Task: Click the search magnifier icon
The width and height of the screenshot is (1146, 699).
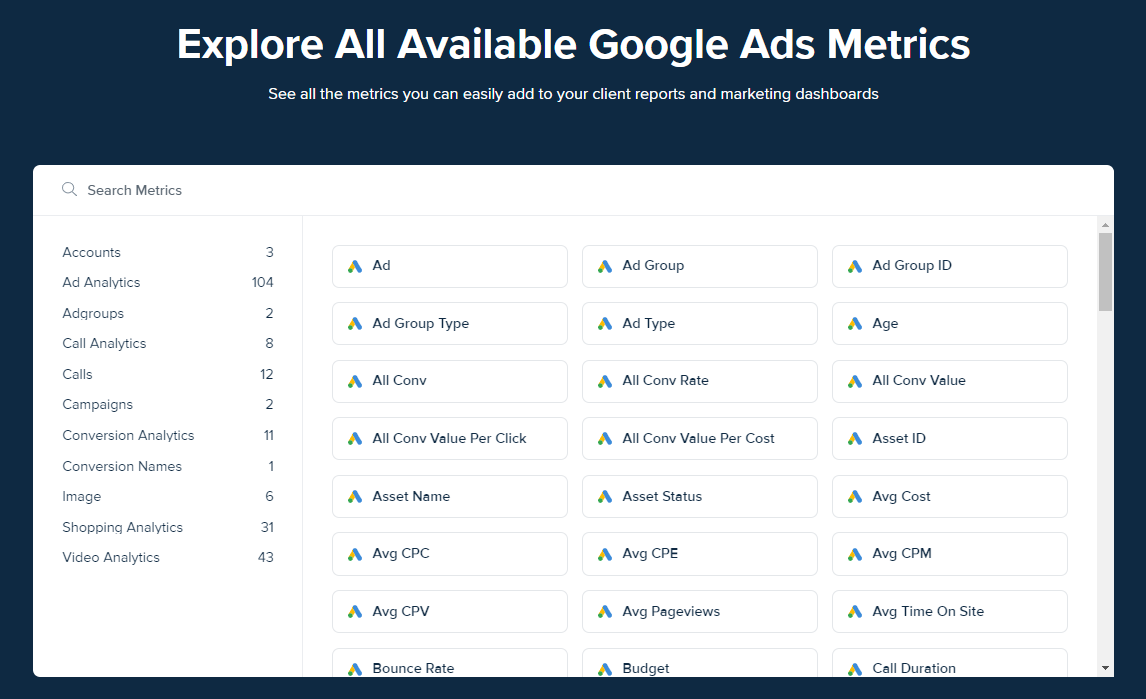Action: [x=69, y=189]
